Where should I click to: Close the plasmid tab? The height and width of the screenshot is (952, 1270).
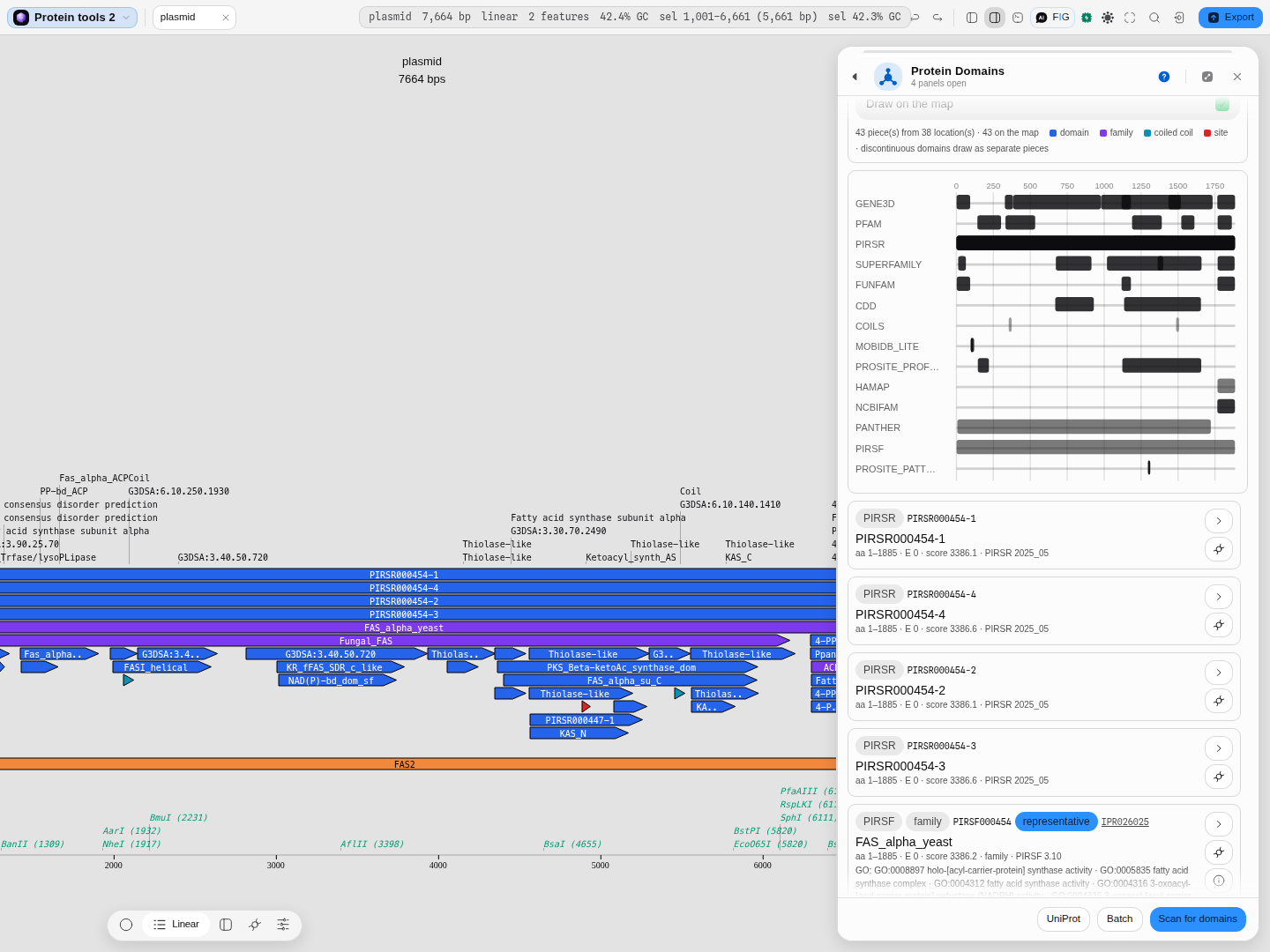click(226, 18)
